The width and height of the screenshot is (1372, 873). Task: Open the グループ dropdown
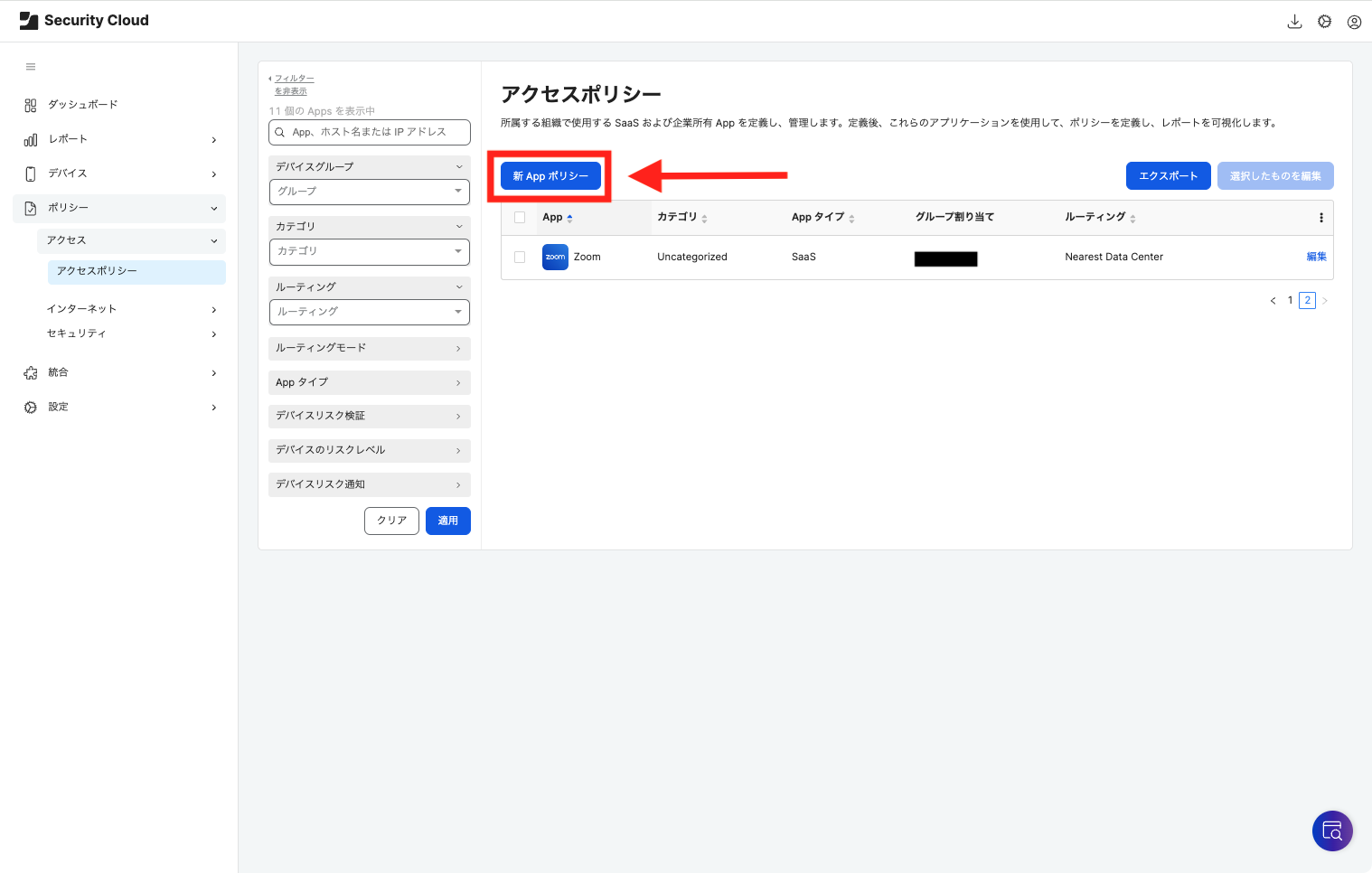point(370,192)
